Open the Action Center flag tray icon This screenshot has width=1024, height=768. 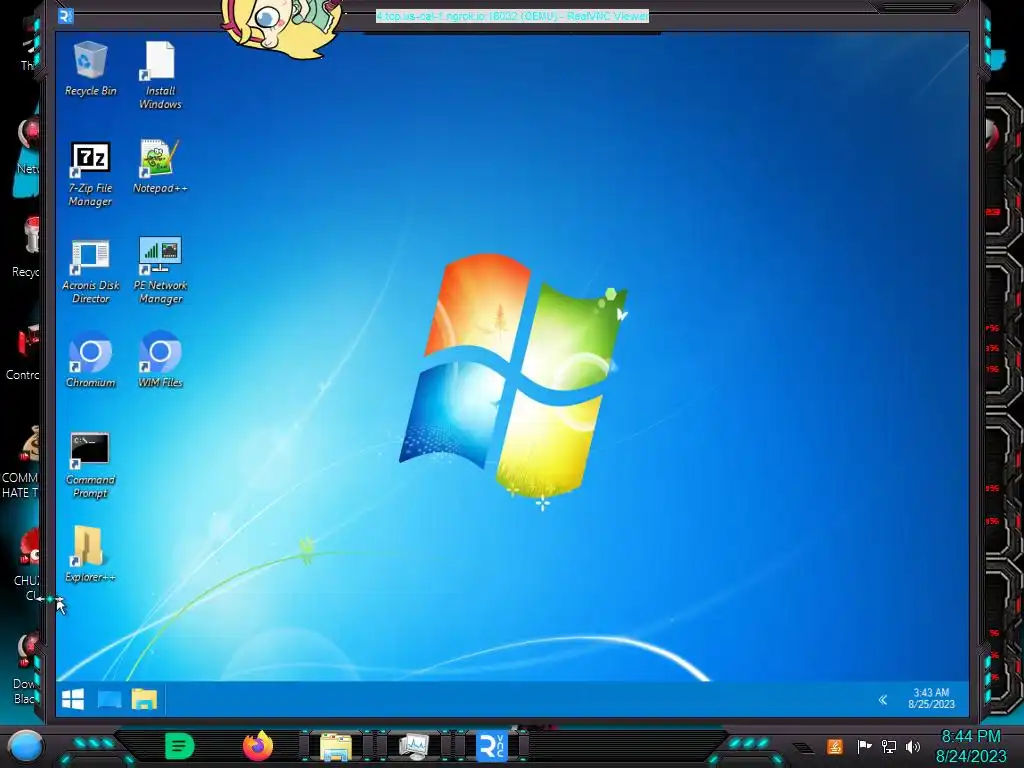click(x=864, y=746)
